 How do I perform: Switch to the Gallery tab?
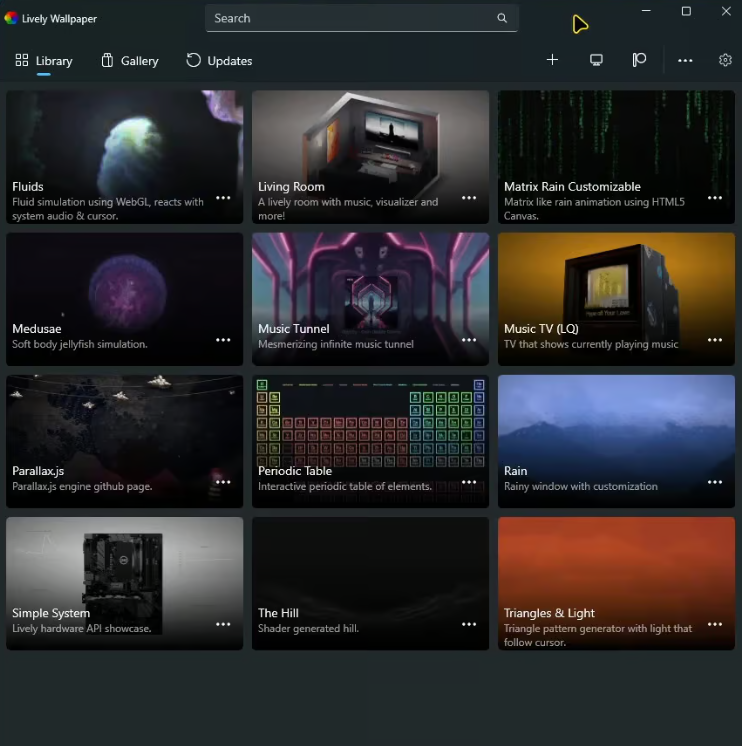click(130, 61)
